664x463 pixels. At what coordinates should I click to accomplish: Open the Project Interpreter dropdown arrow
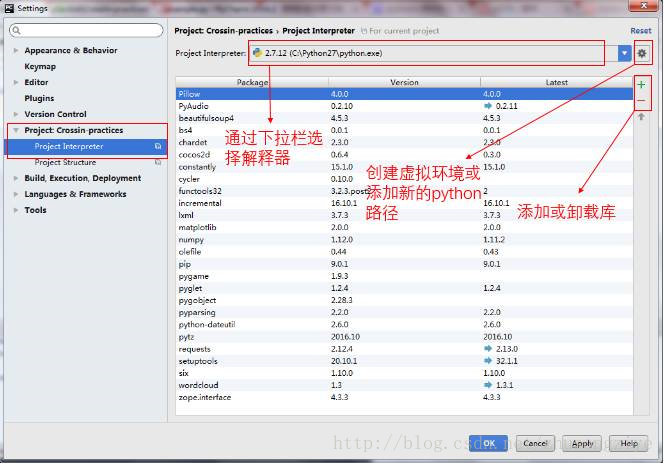tap(624, 53)
